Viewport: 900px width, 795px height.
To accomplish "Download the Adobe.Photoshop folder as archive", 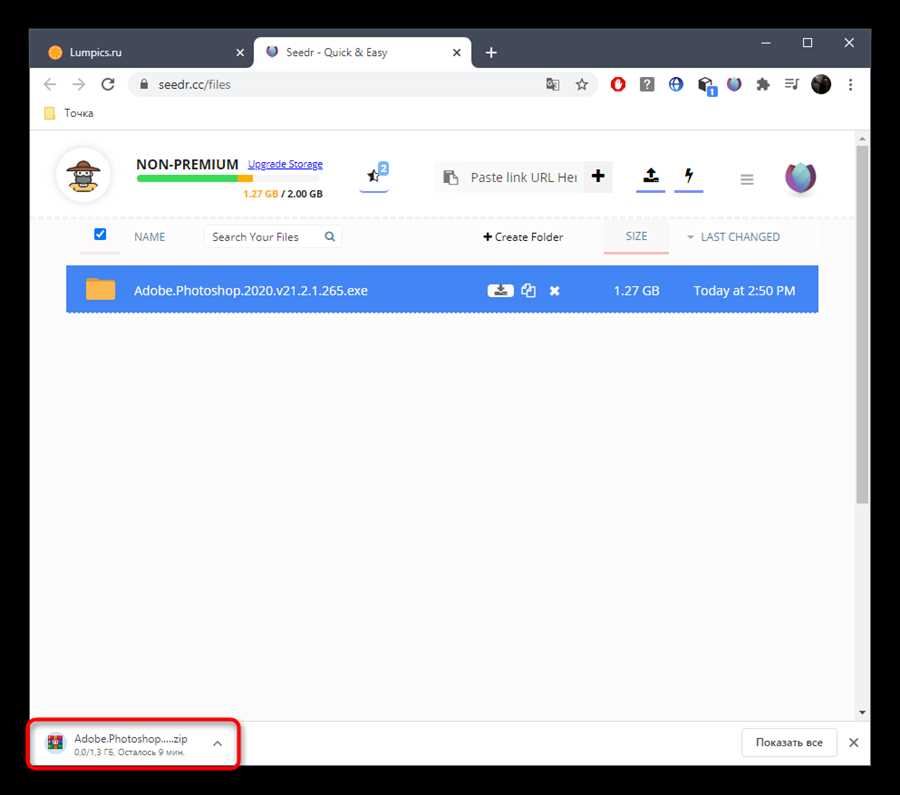I will pos(501,290).
